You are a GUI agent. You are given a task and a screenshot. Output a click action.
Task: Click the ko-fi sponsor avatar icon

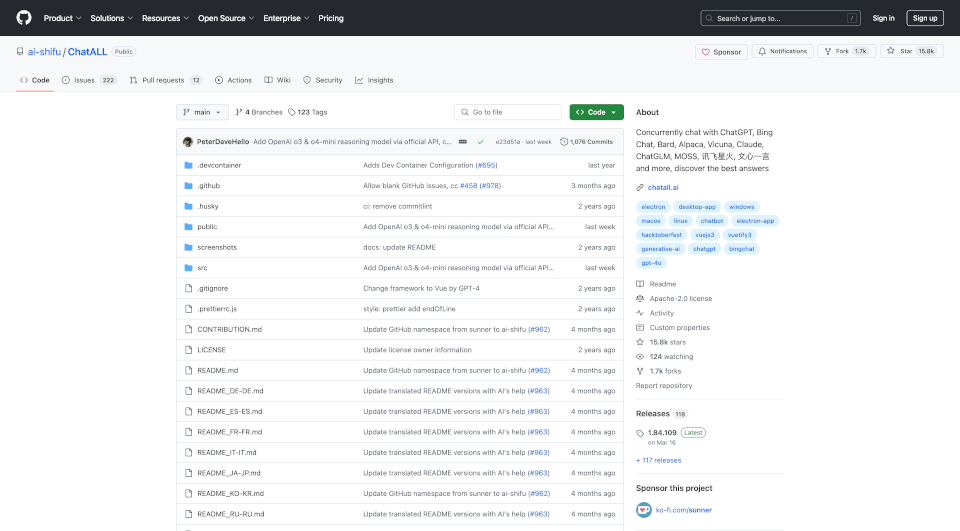(643, 509)
